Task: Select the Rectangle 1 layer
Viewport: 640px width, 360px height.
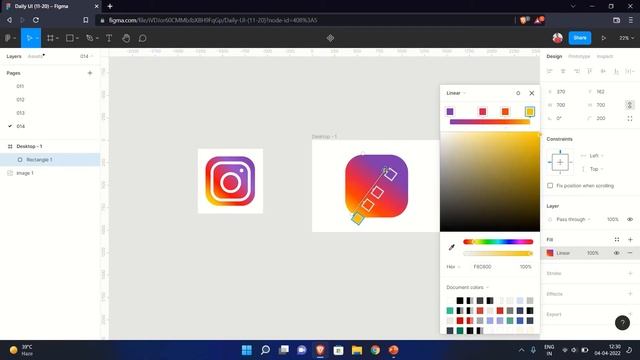Action: pos(50,160)
